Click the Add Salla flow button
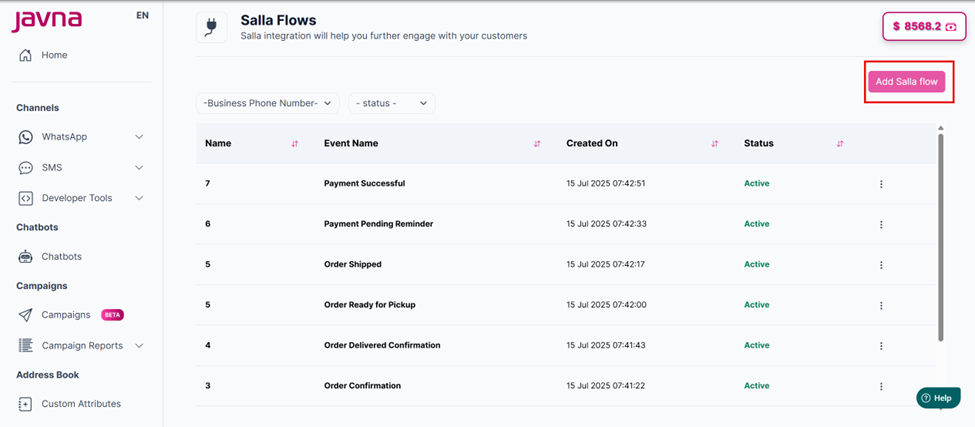This screenshot has height=427, width=975. (907, 81)
